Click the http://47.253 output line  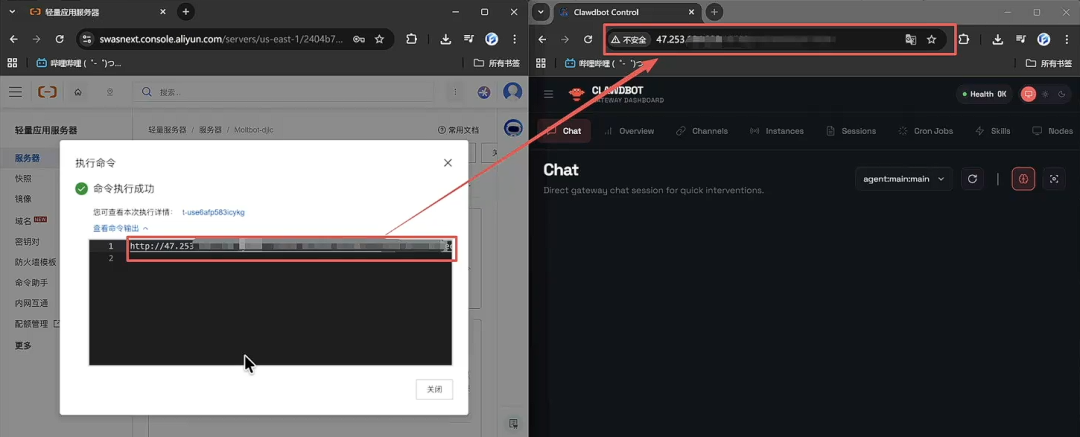tap(292, 246)
